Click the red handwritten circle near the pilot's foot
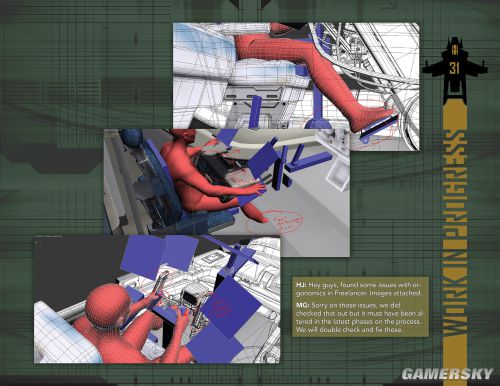The width and height of the screenshot is (500, 386). [x=275, y=222]
